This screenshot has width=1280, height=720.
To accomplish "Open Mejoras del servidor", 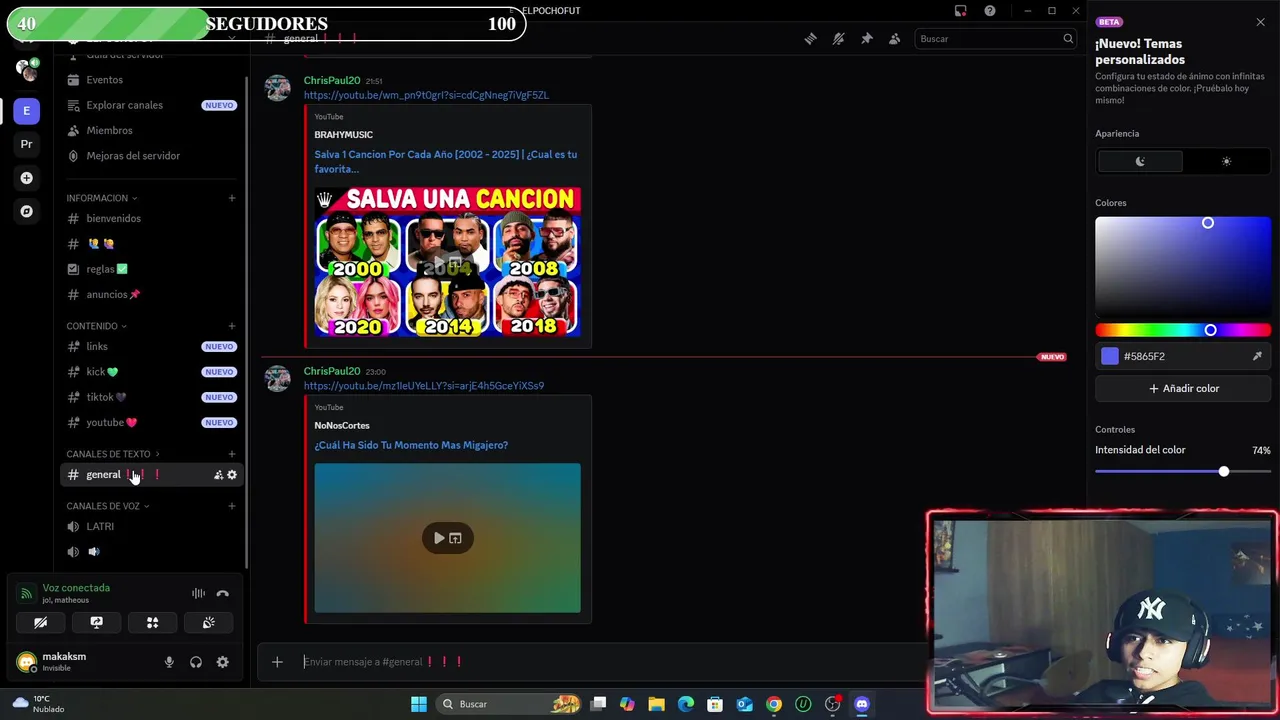I will click(151, 156).
